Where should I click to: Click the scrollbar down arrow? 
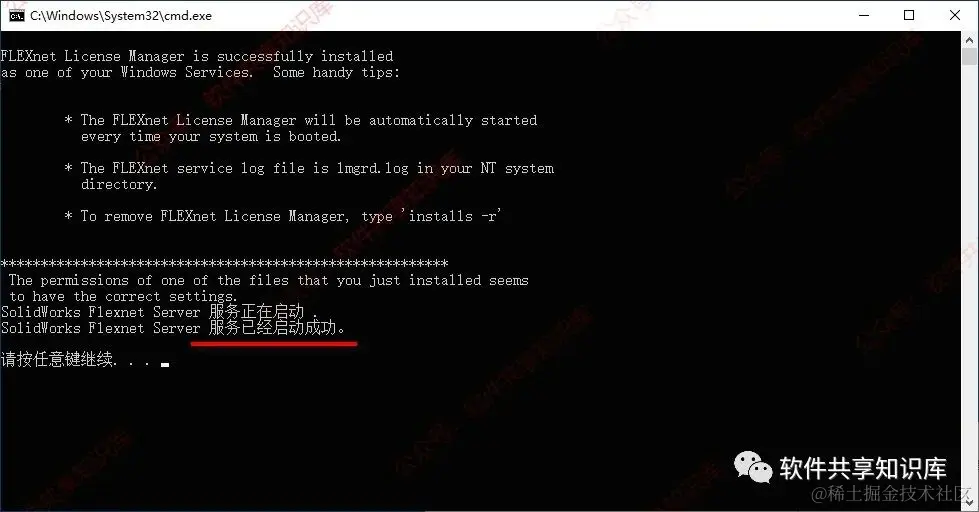point(970,501)
